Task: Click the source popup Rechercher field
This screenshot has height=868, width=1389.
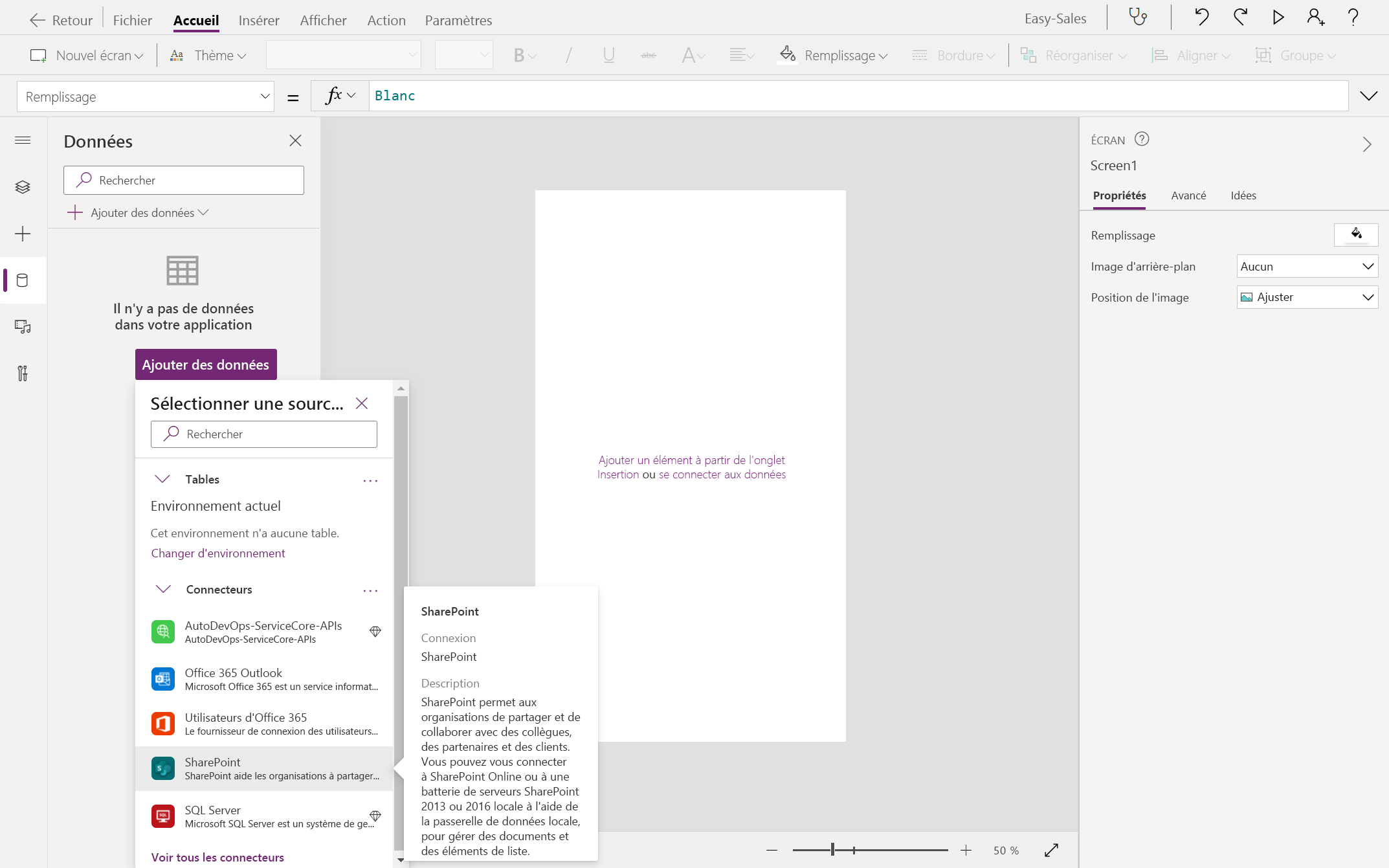Action: [x=264, y=434]
